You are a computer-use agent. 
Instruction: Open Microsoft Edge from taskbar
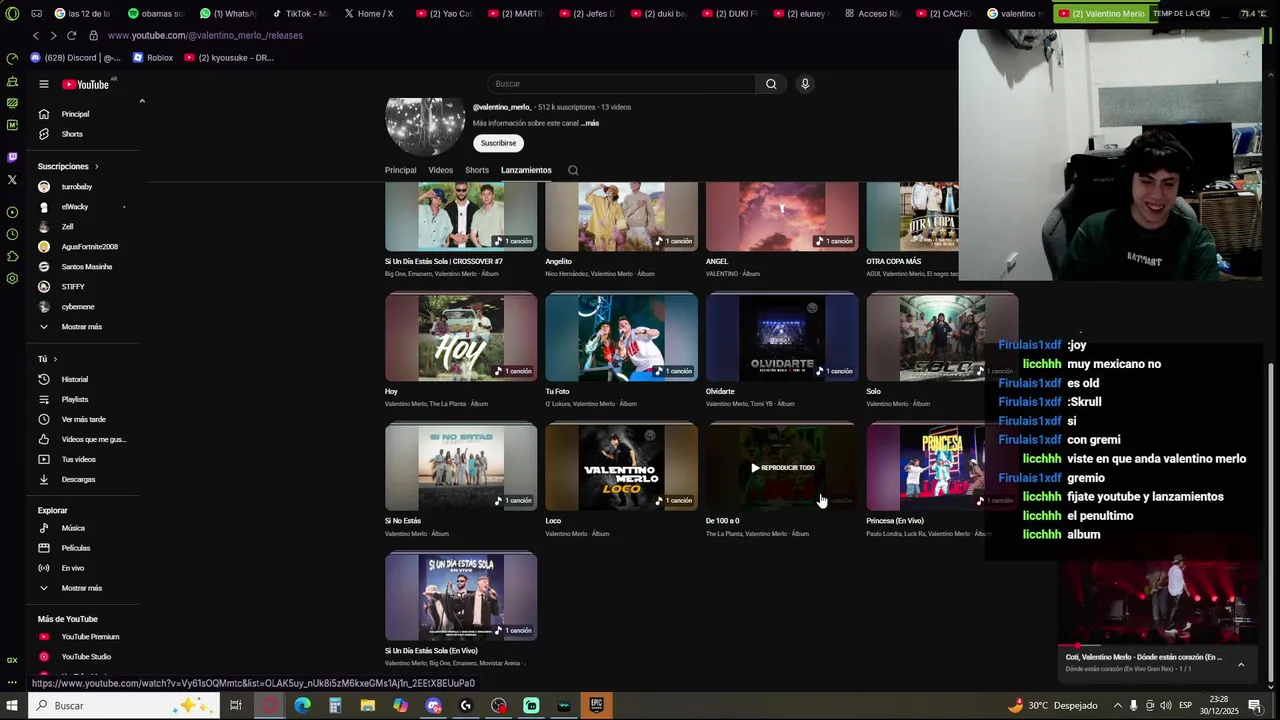click(302, 705)
